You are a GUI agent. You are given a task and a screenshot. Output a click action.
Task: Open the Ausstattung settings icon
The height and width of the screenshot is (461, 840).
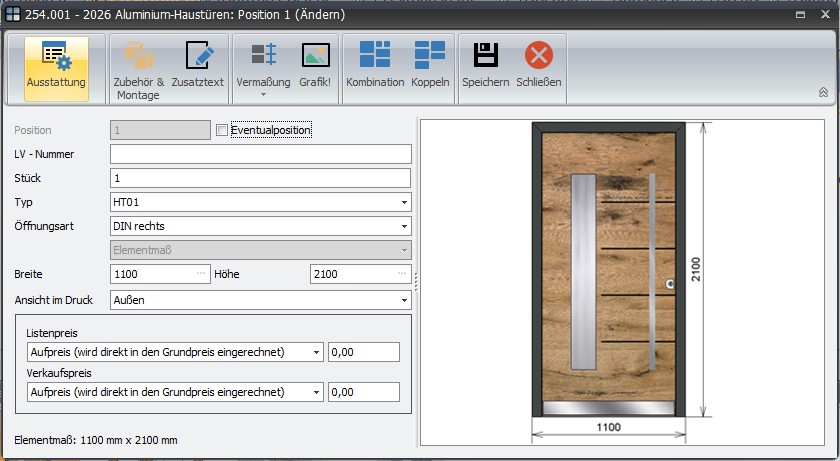56,68
